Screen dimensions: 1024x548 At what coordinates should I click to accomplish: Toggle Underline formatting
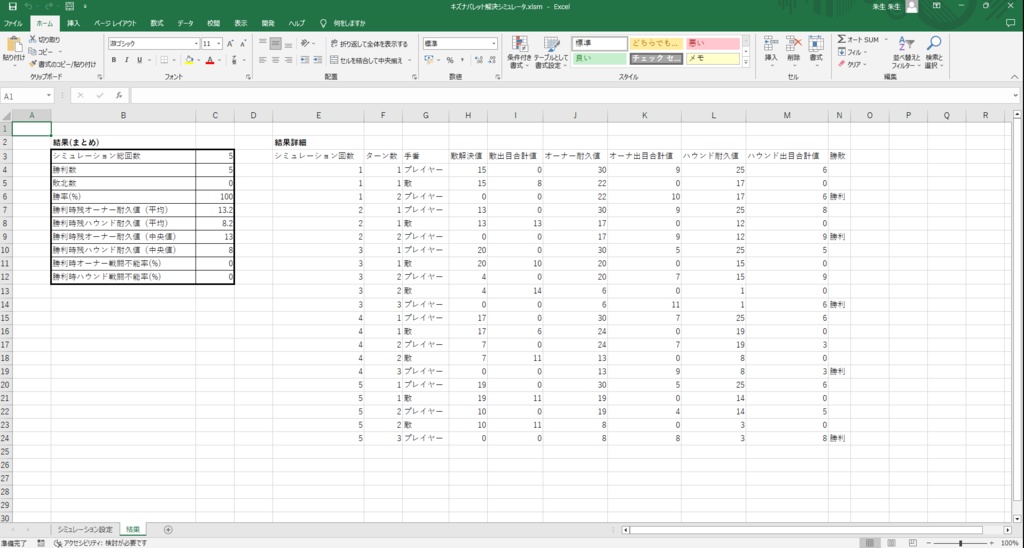139,60
